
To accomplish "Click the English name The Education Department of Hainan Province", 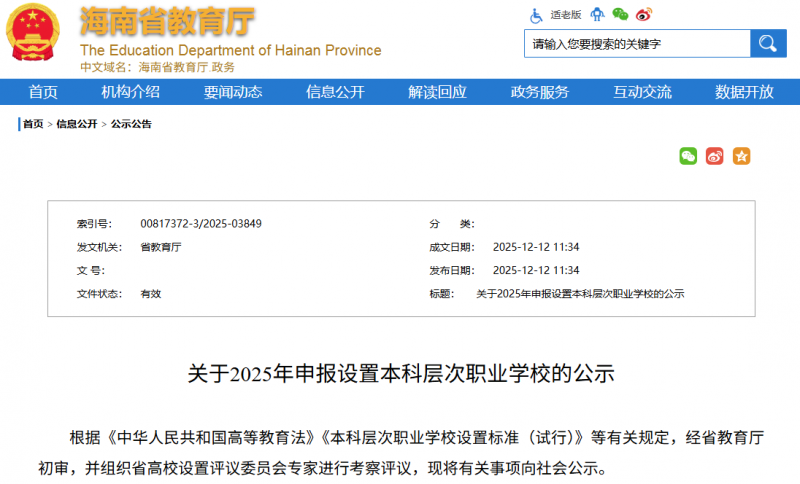I will click(x=231, y=50).
